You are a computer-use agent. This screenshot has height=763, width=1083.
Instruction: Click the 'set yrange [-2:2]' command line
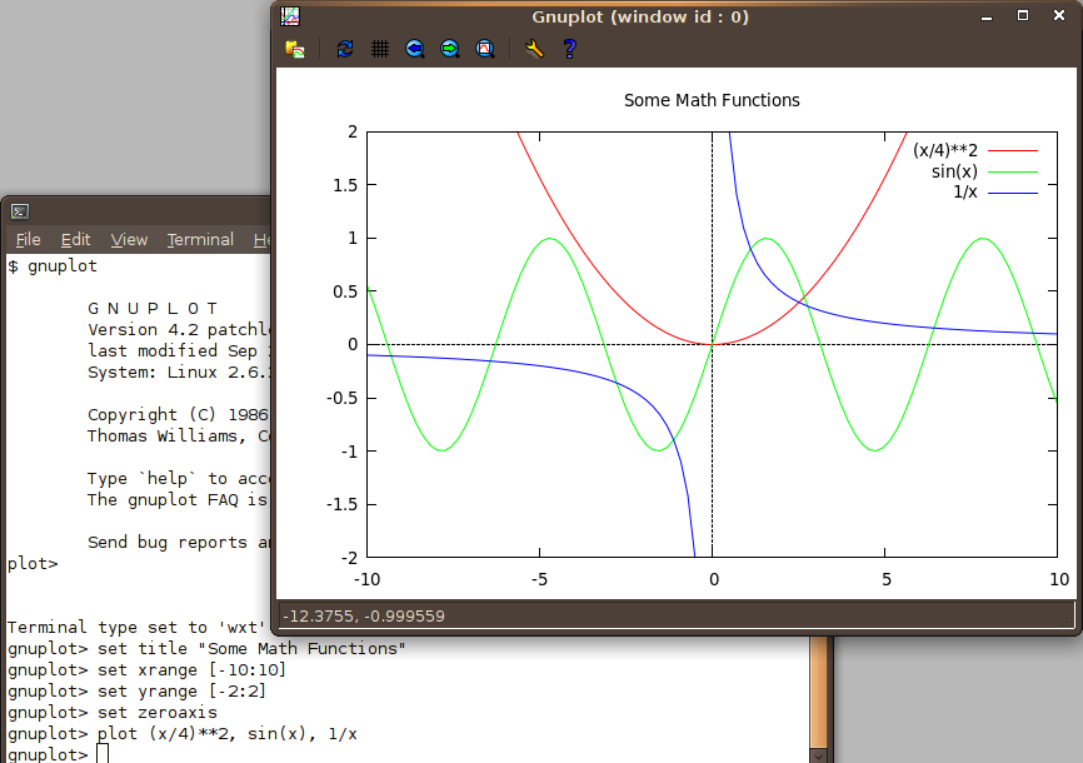click(137, 691)
